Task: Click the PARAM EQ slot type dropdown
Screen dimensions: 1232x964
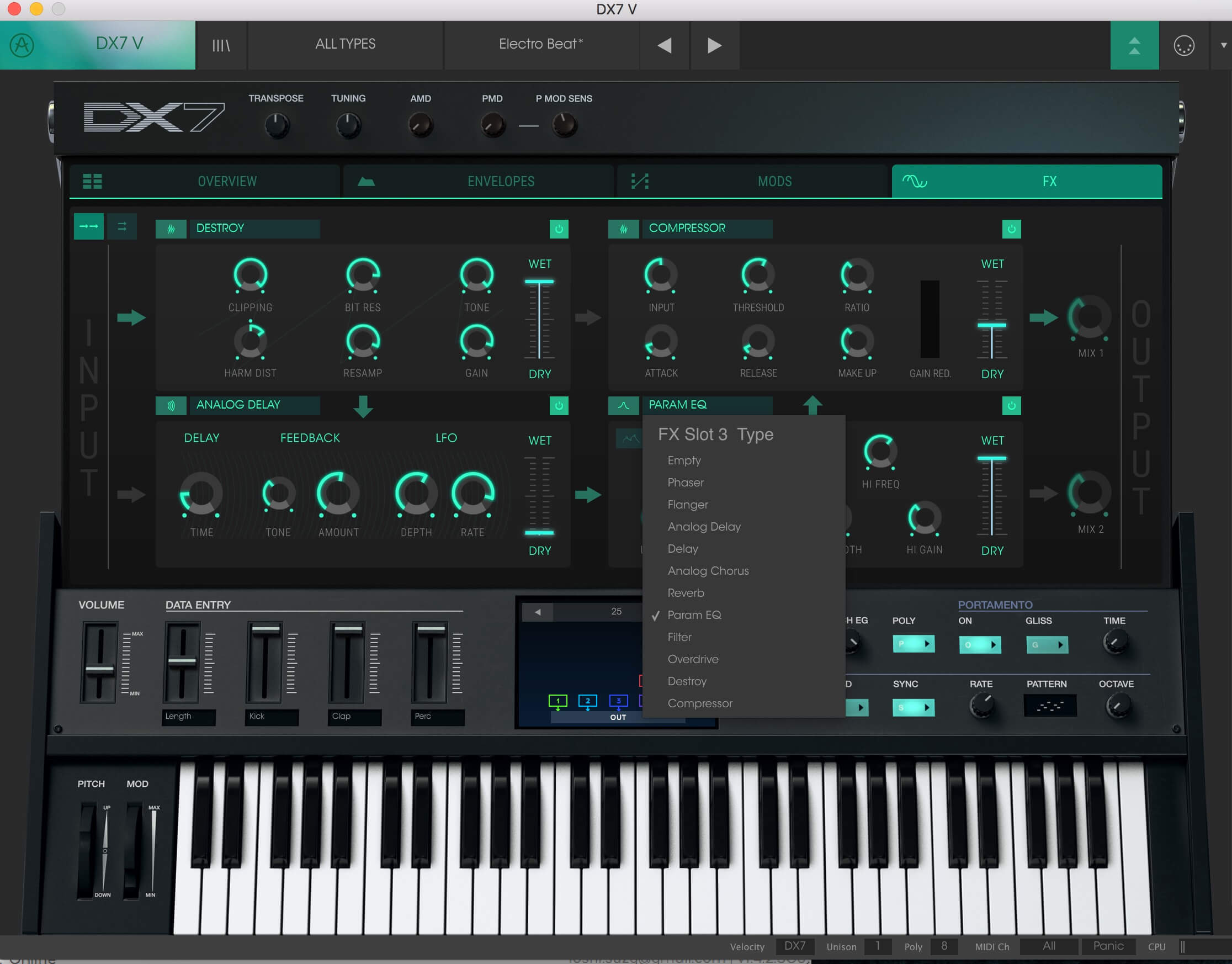Action: [x=707, y=405]
